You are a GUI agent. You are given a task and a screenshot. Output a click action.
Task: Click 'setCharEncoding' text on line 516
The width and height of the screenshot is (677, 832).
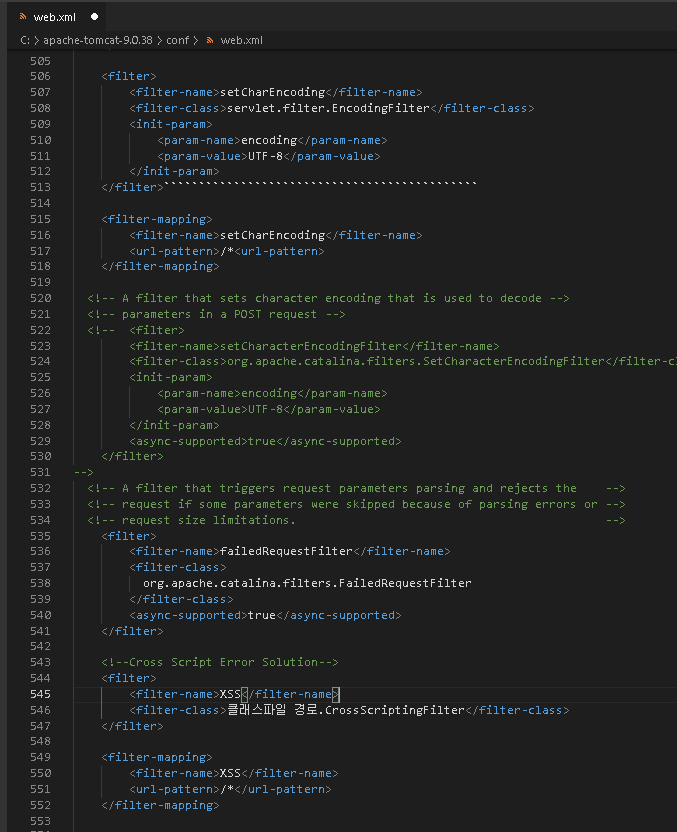pos(272,235)
